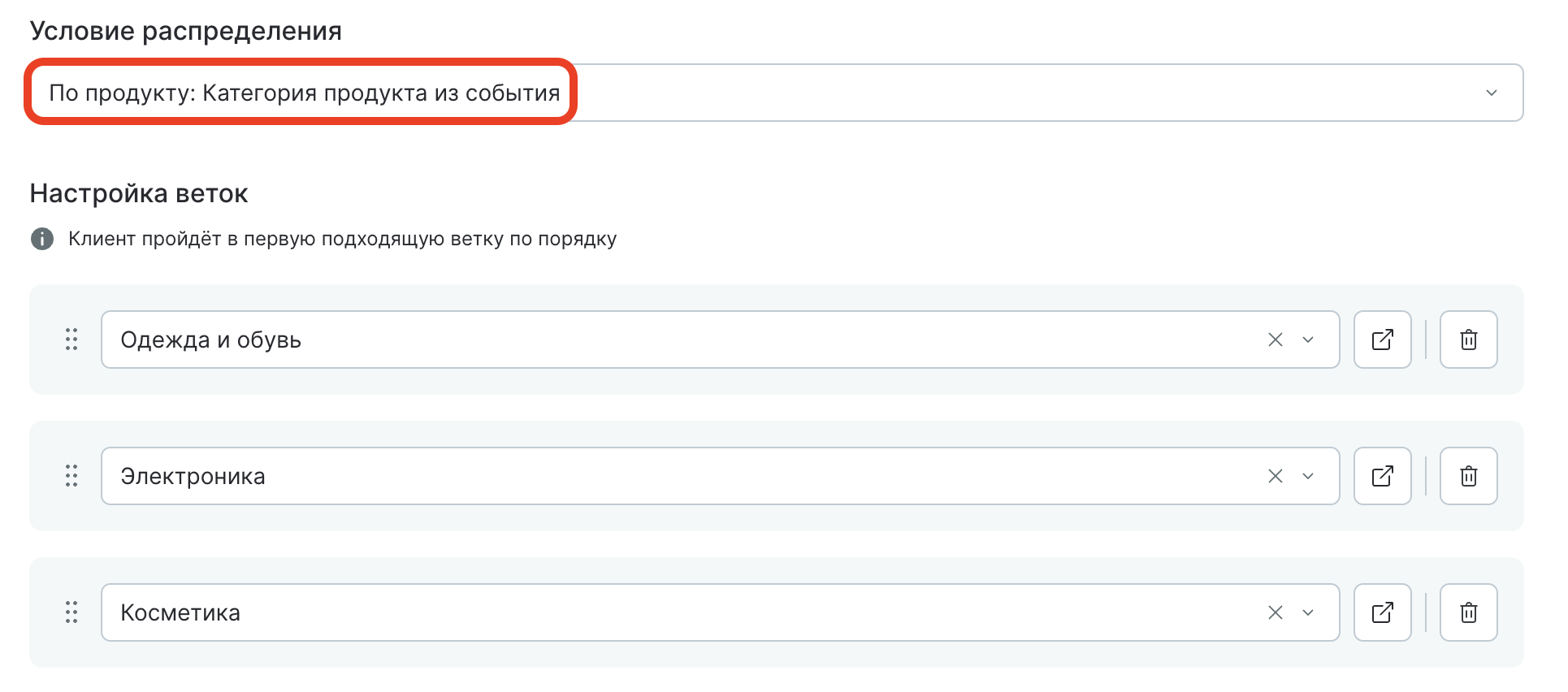1568x692 pixels.
Task: Click the Электроника category field
Action: click(x=650, y=476)
